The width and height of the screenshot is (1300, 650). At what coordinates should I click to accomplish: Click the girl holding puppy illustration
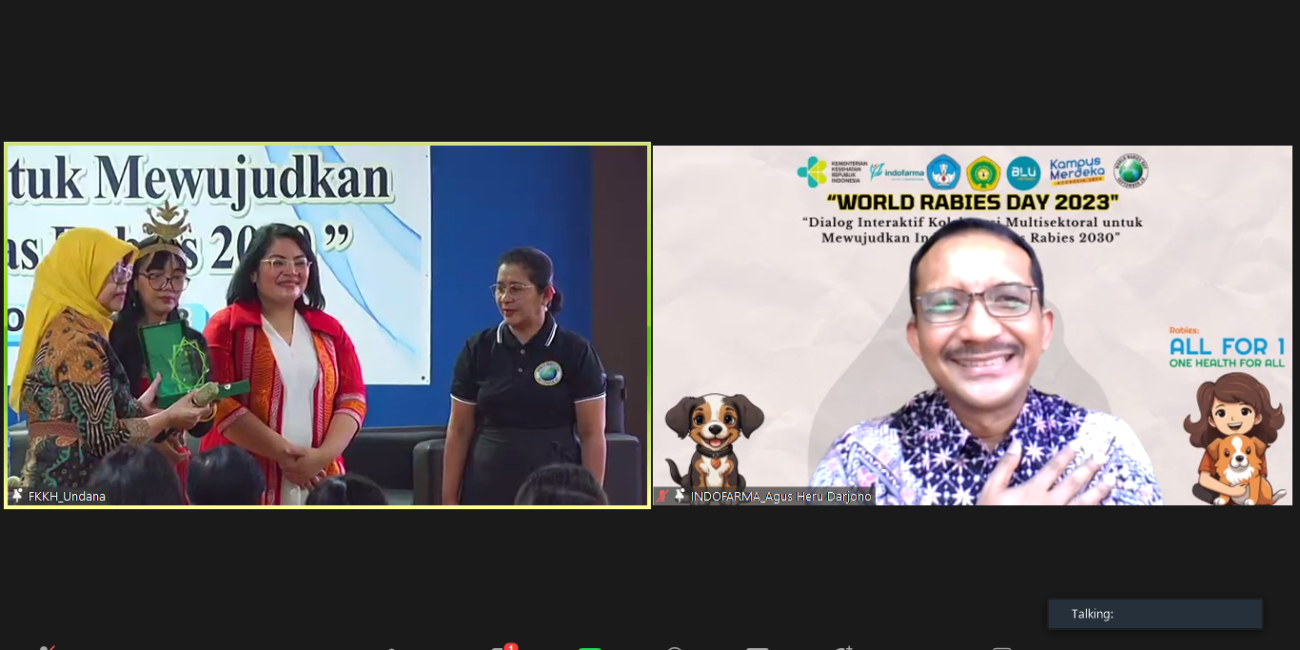pos(1234,440)
